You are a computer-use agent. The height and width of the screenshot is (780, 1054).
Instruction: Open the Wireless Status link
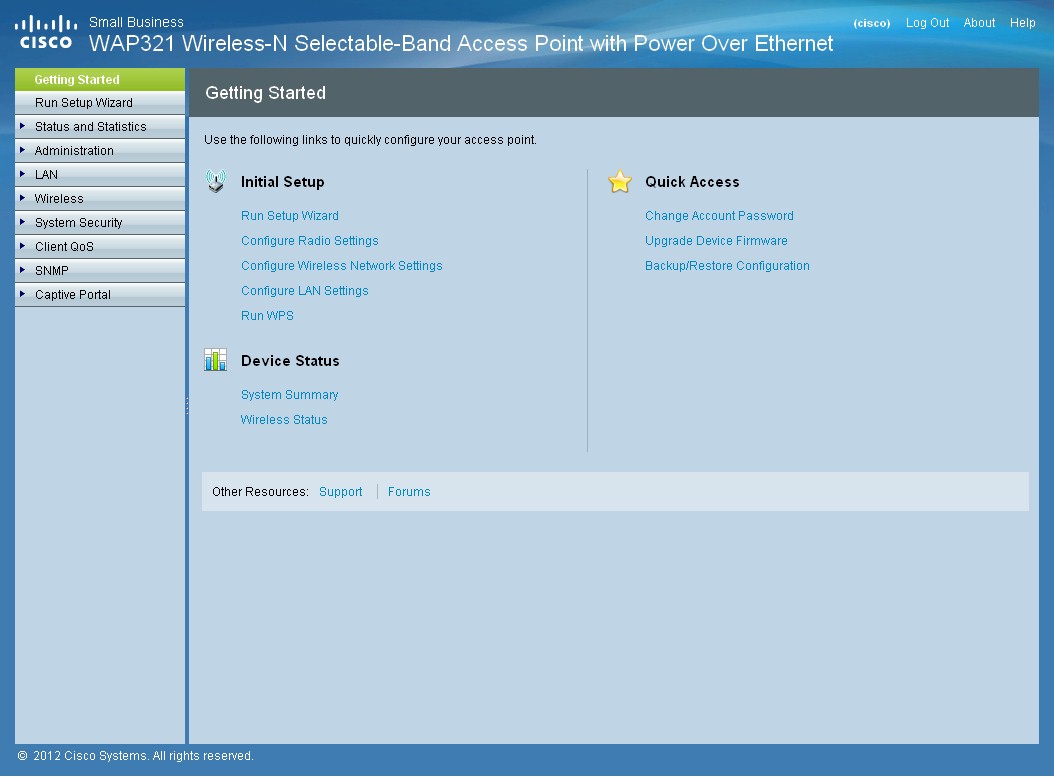click(284, 420)
